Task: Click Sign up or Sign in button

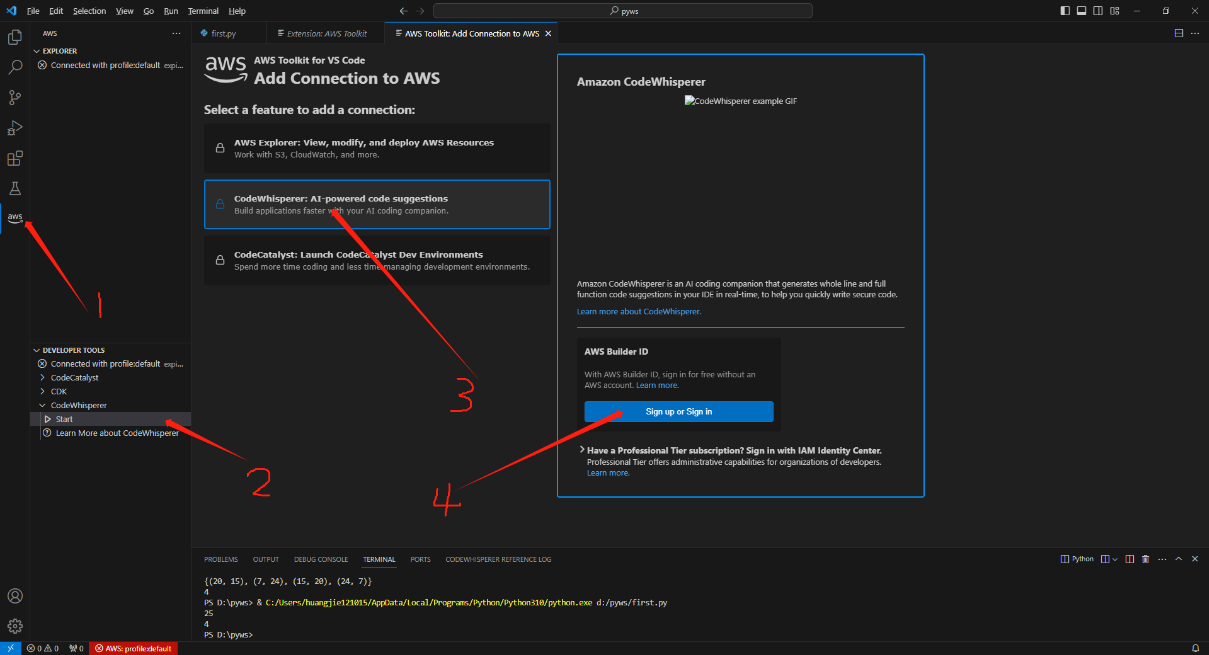Action: 679,411
